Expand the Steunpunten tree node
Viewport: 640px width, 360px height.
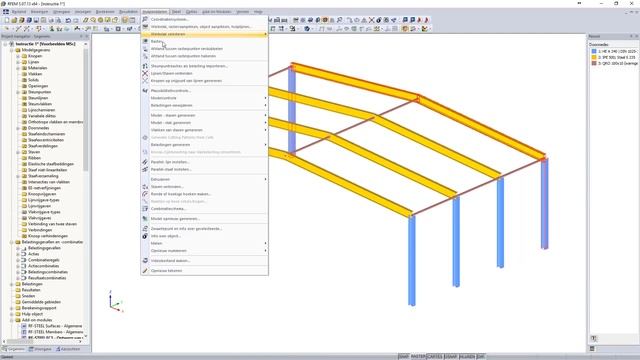pos(18,92)
